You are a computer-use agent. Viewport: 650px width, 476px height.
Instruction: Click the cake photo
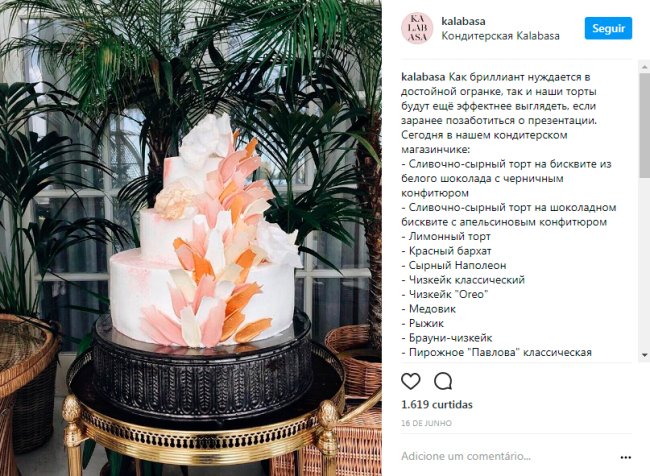click(191, 238)
